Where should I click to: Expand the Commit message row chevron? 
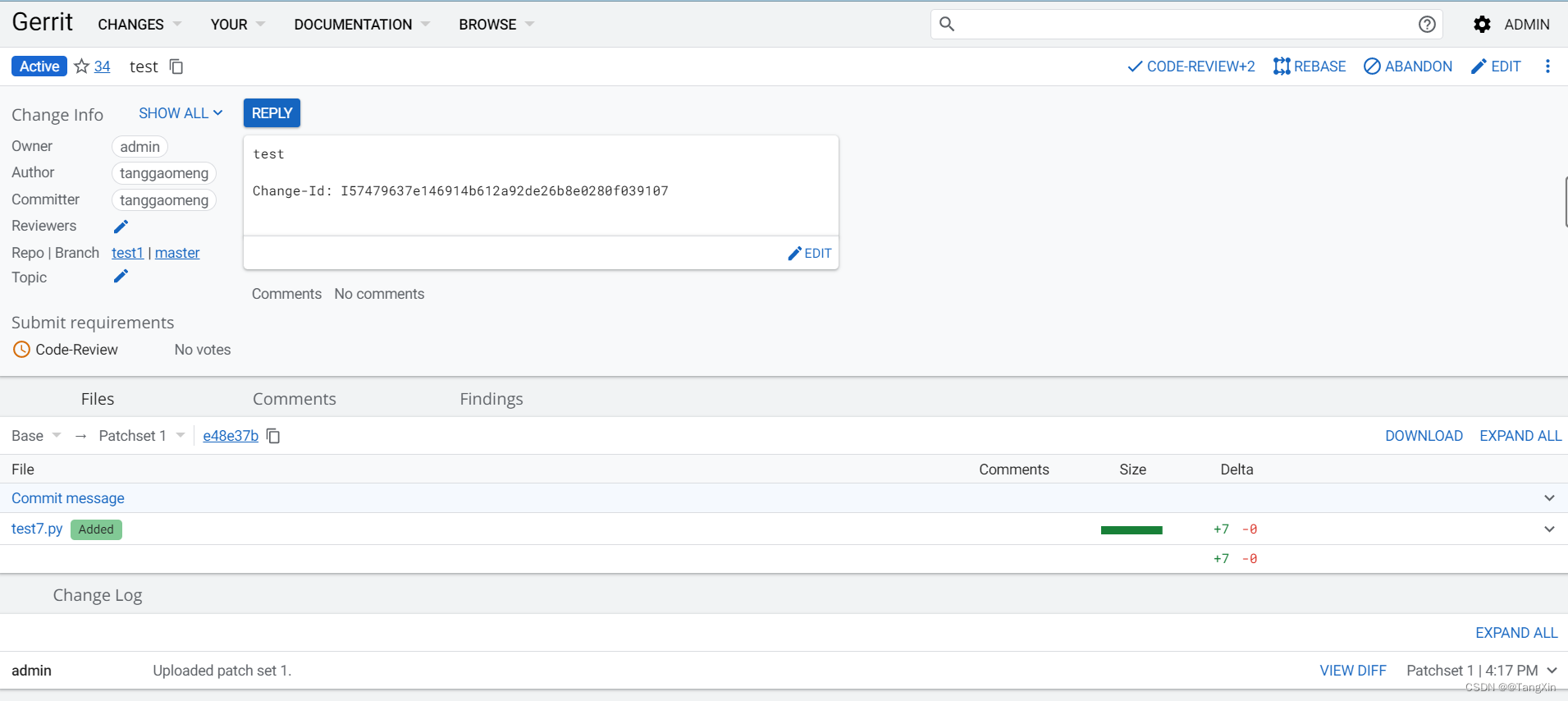point(1549,498)
